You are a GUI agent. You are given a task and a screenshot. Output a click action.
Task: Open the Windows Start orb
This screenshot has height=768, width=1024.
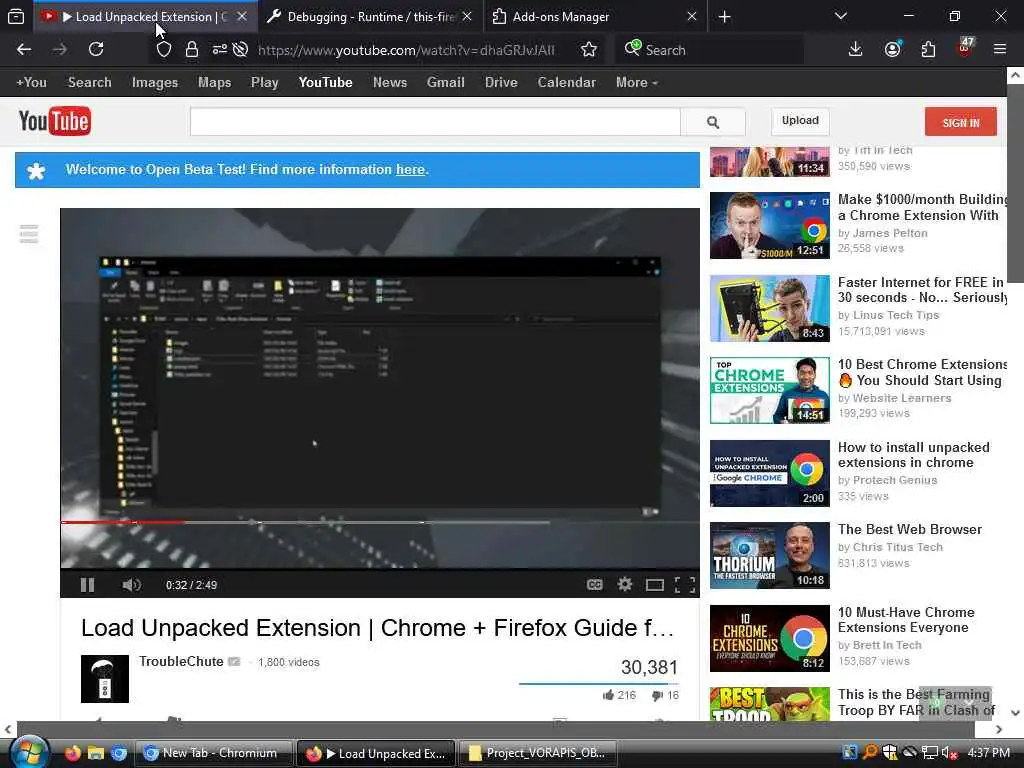click(29, 752)
